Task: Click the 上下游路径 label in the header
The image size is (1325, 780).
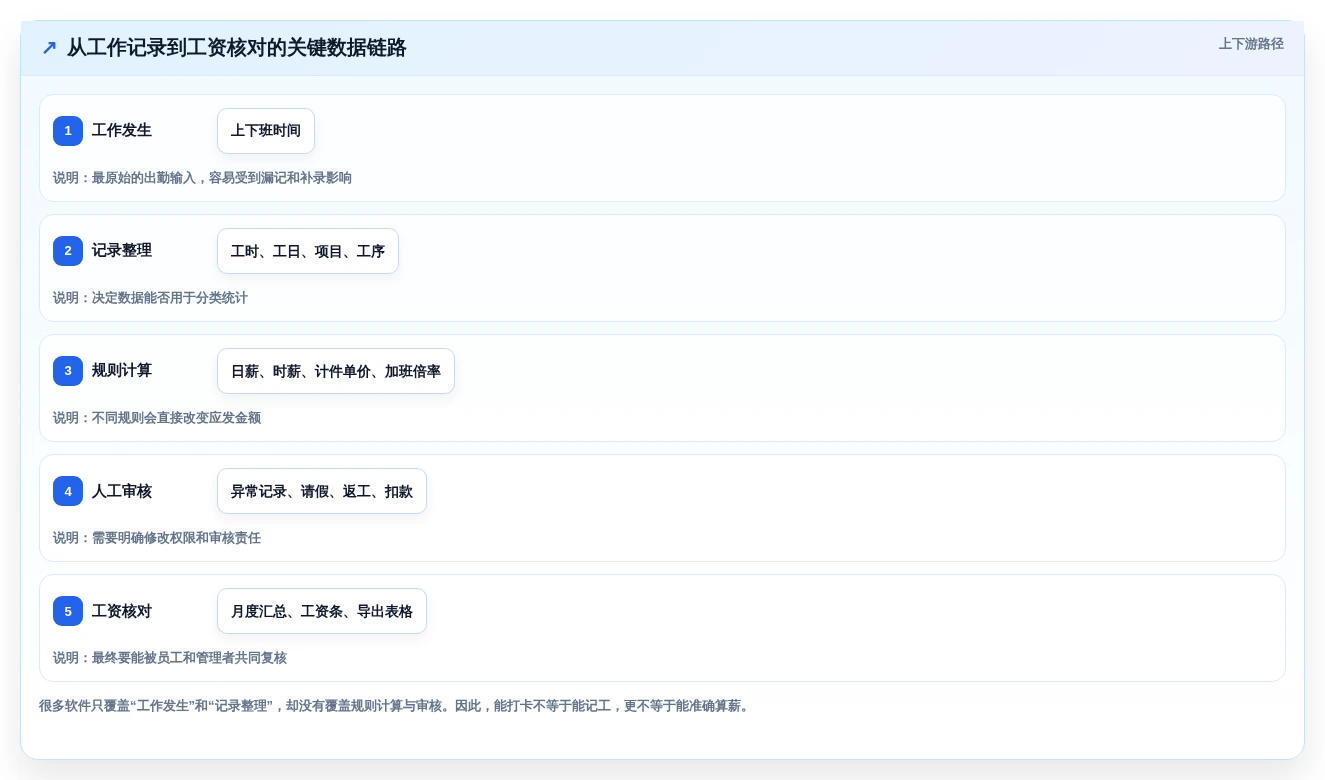Action: [1251, 44]
